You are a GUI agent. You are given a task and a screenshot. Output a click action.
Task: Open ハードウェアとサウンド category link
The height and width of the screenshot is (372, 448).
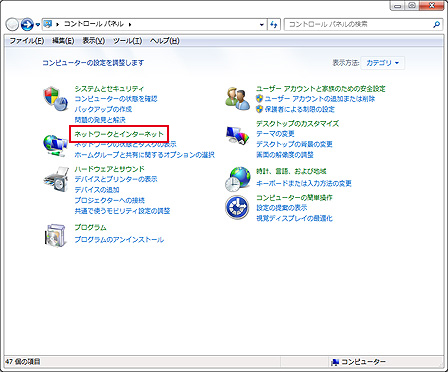click(109, 169)
